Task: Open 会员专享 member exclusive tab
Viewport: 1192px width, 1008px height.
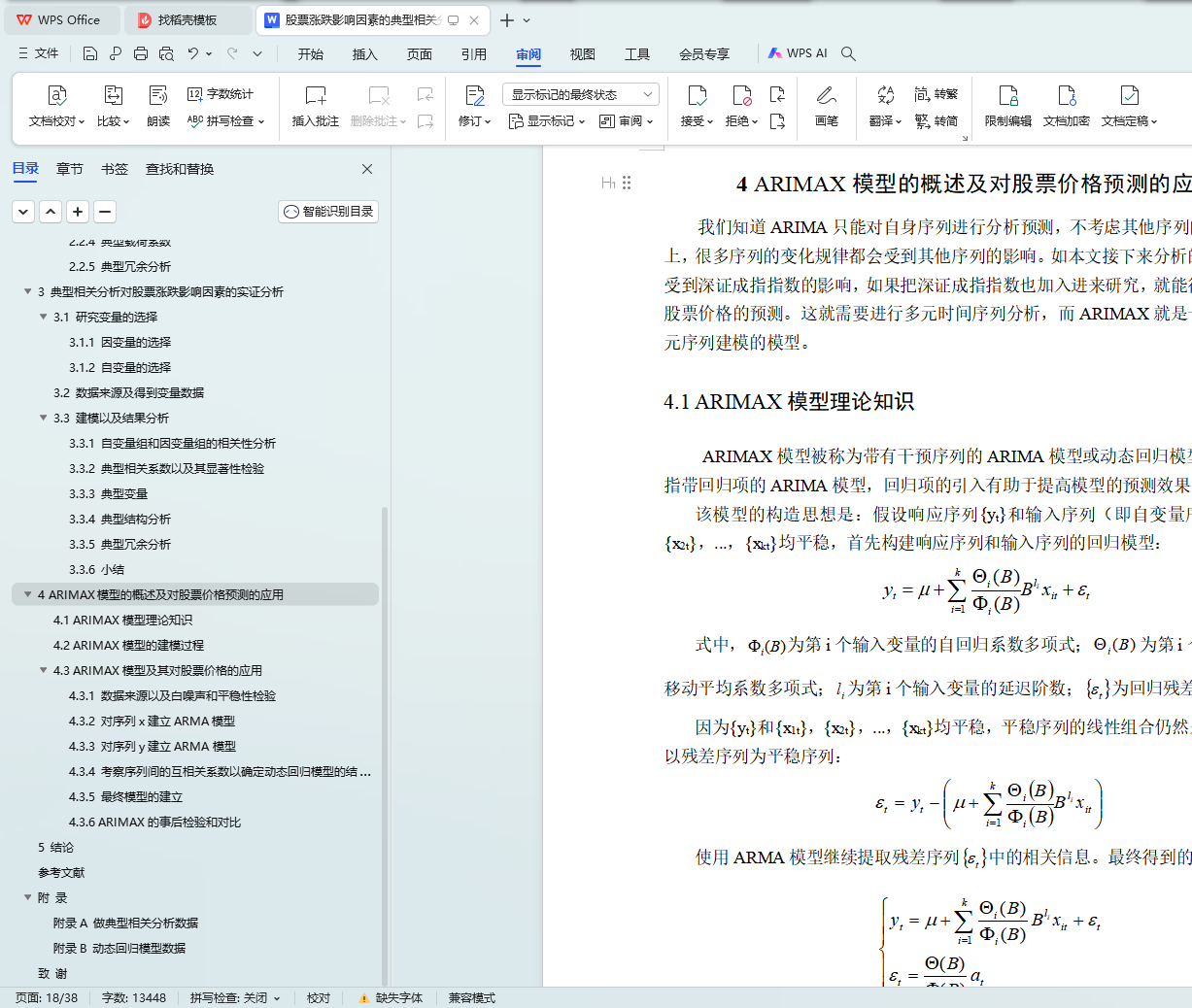Action: click(x=704, y=54)
